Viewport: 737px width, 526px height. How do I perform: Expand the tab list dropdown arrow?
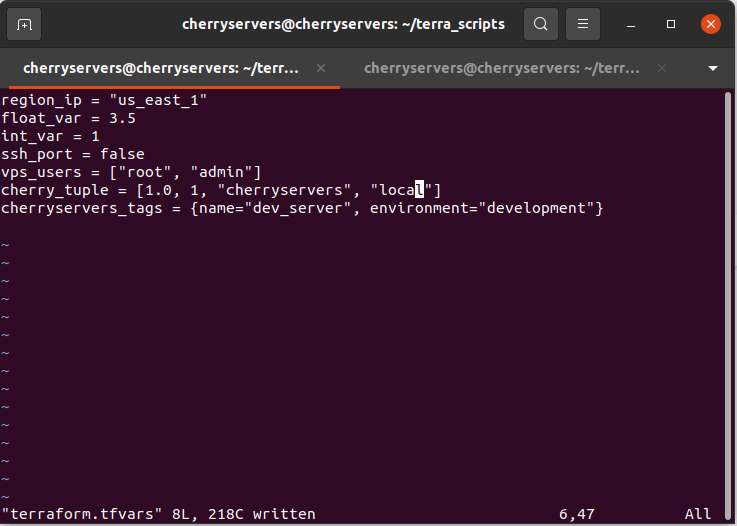[713, 69]
